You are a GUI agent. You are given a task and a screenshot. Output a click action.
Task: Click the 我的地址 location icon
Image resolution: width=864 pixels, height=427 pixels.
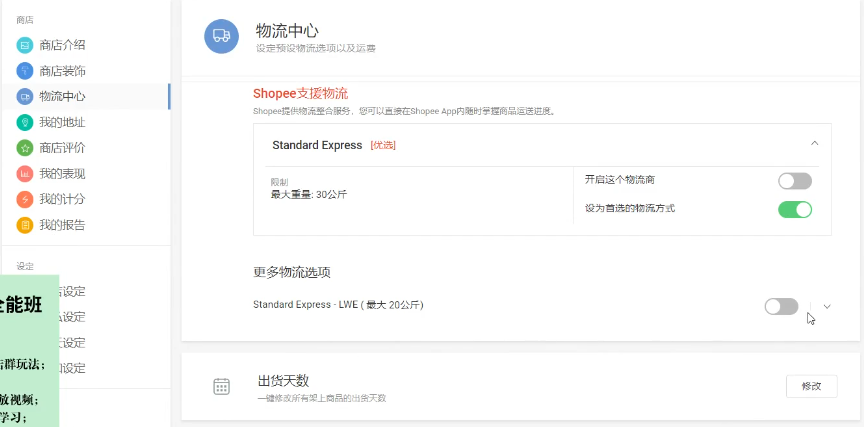[x=25, y=122]
